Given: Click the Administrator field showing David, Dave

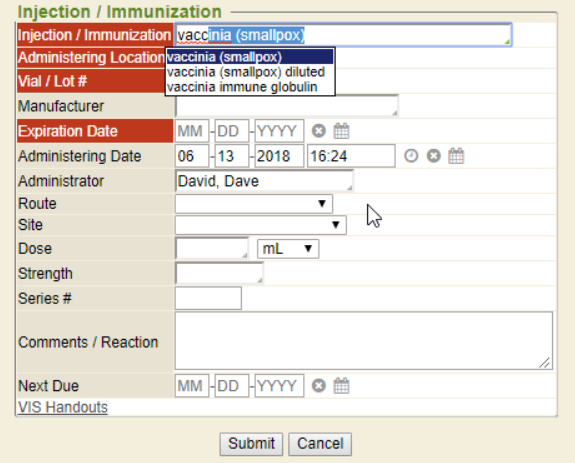Looking at the screenshot, I should click(264, 181).
